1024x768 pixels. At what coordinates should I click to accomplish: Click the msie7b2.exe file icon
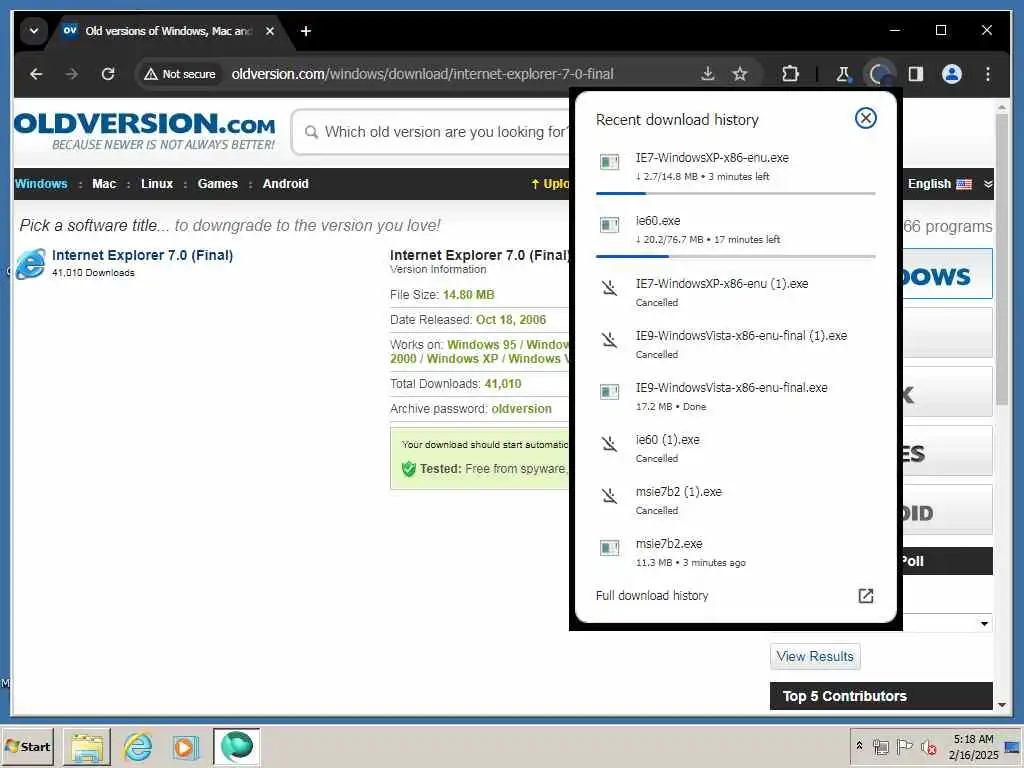coord(609,547)
